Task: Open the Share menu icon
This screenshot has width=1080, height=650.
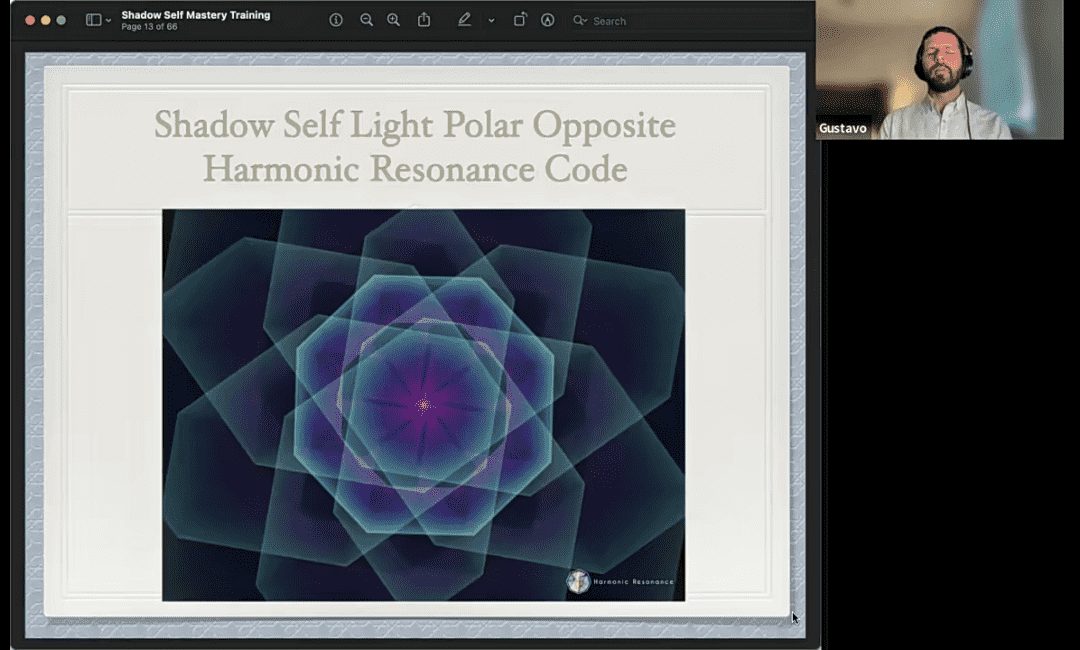Action: coord(424,20)
